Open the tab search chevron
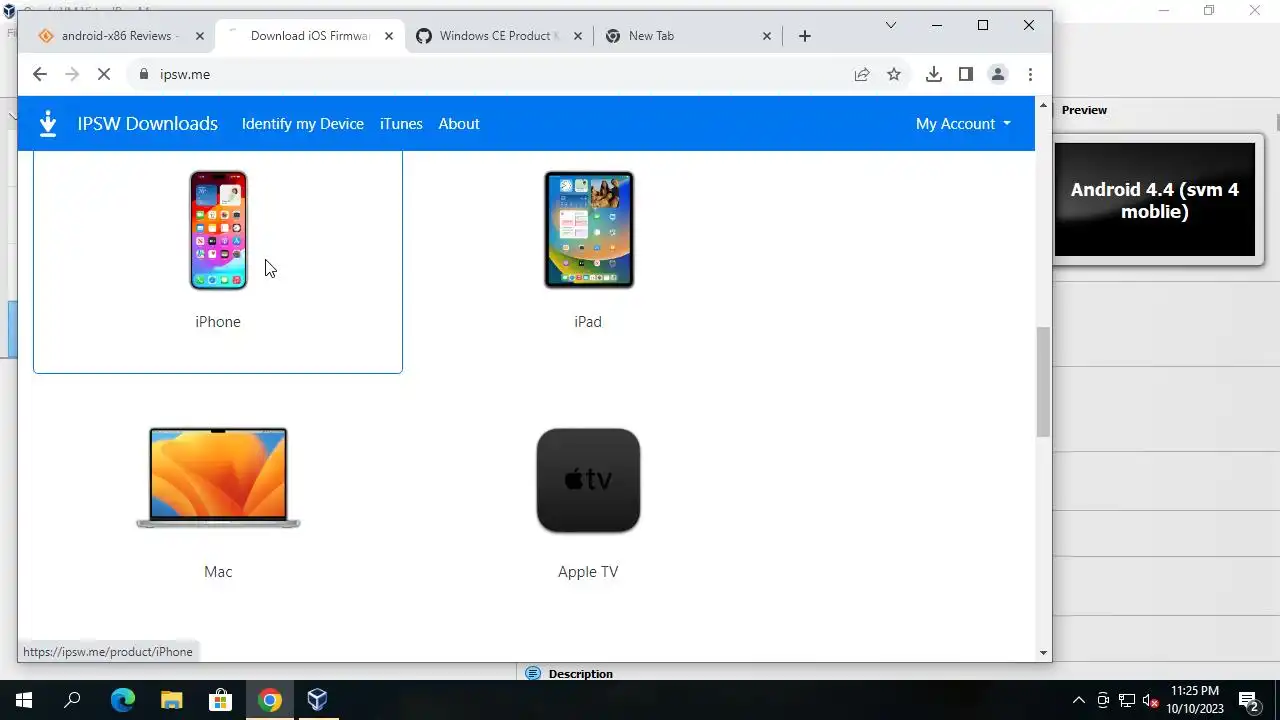Viewport: 1280px width, 720px height. [891, 25]
